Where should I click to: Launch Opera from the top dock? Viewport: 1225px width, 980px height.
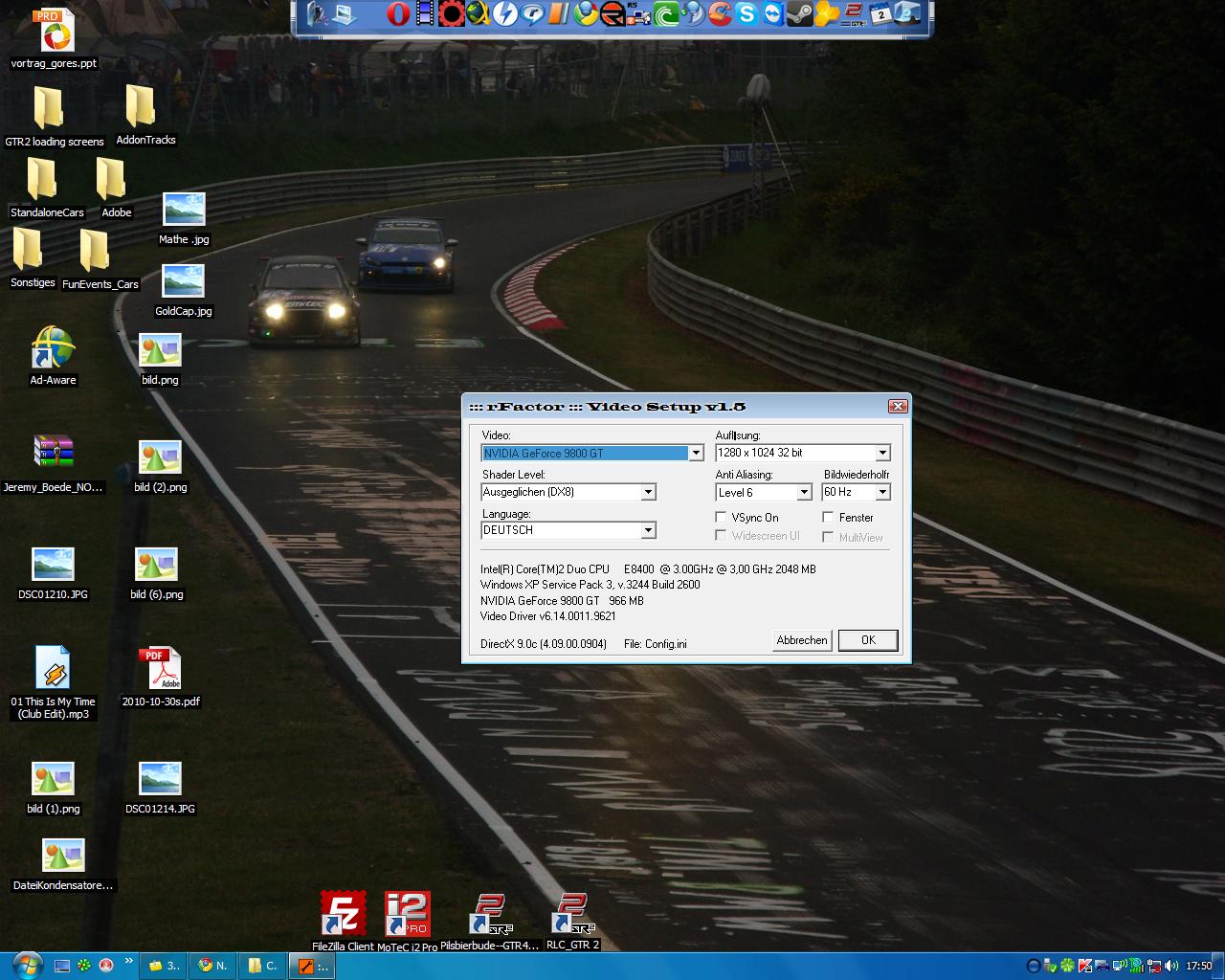[398, 14]
